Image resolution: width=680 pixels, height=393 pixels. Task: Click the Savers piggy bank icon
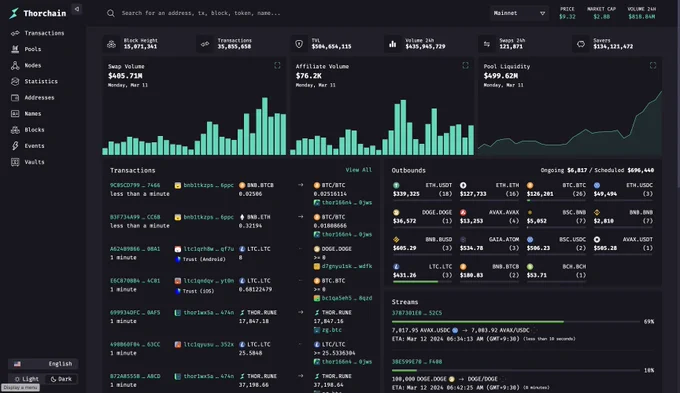tap(581, 43)
